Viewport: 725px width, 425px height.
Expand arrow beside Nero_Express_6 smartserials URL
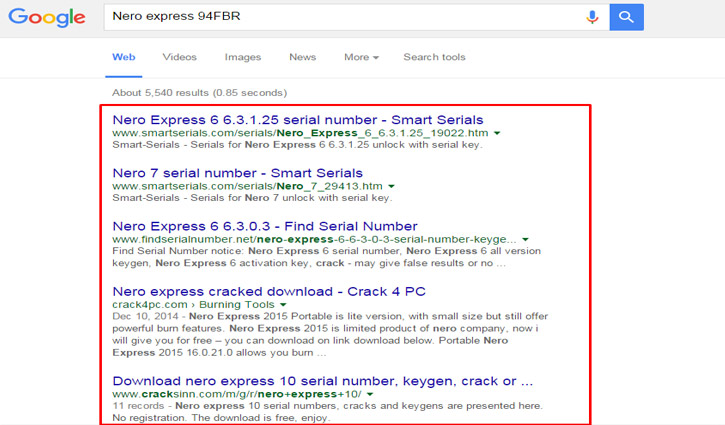pyautogui.click(x=498, y=132)
